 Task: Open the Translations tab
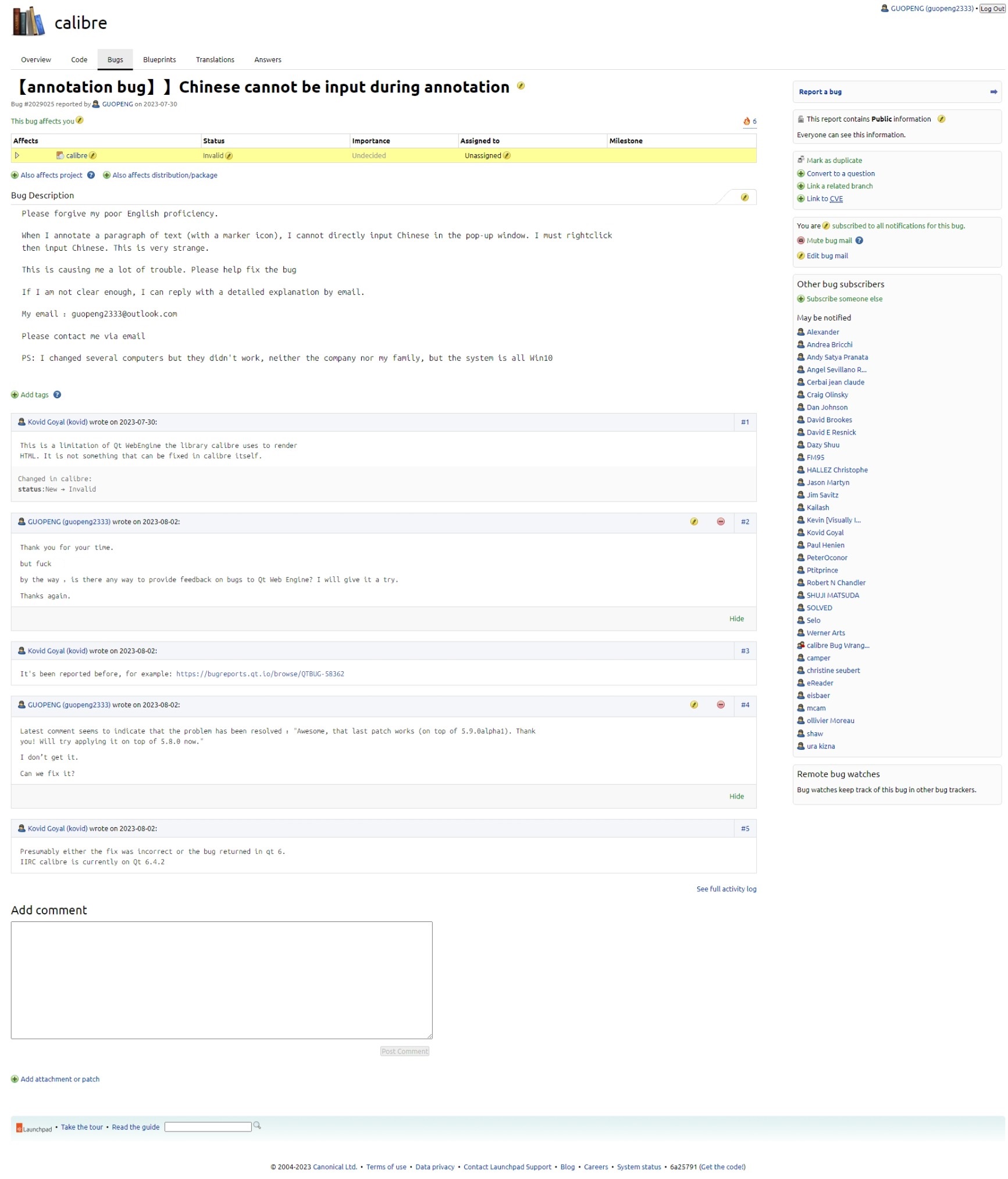[x=215, y=60]
